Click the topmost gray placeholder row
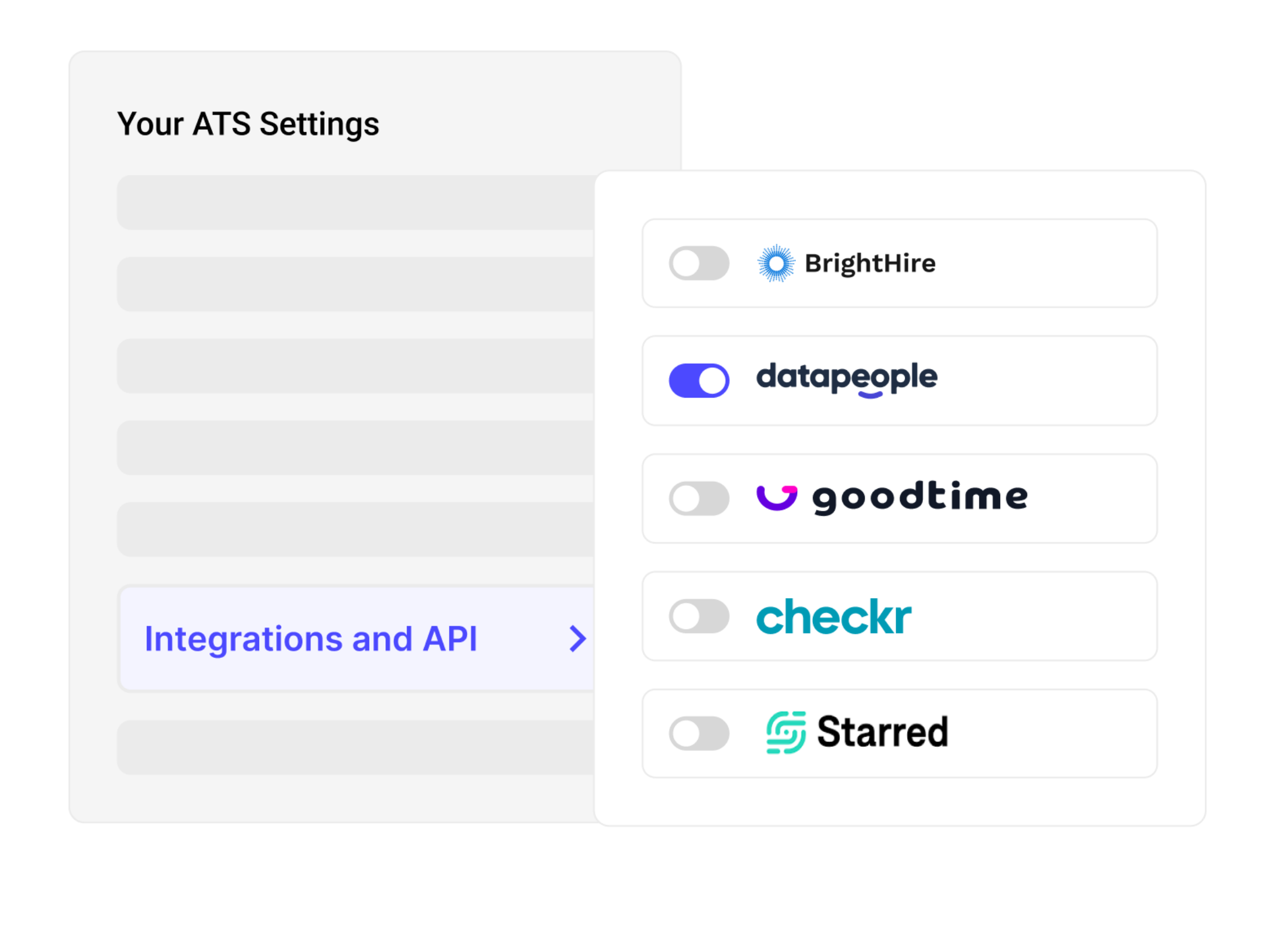1275x952 pixels. [x=351, y=202]
